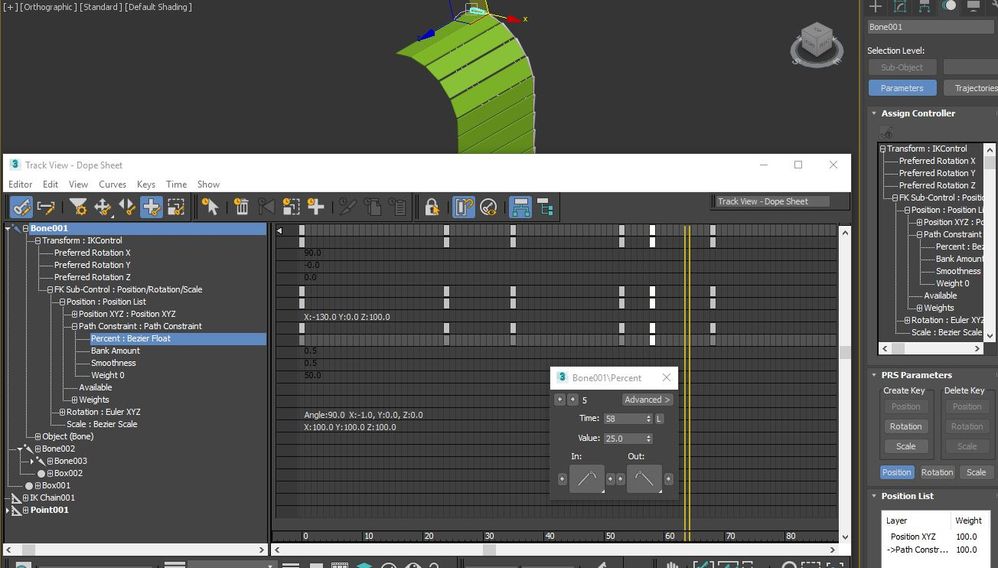Expand Advanced options in Percent dialog
Viewport: 998px width, 568px height.
point(647,399)
